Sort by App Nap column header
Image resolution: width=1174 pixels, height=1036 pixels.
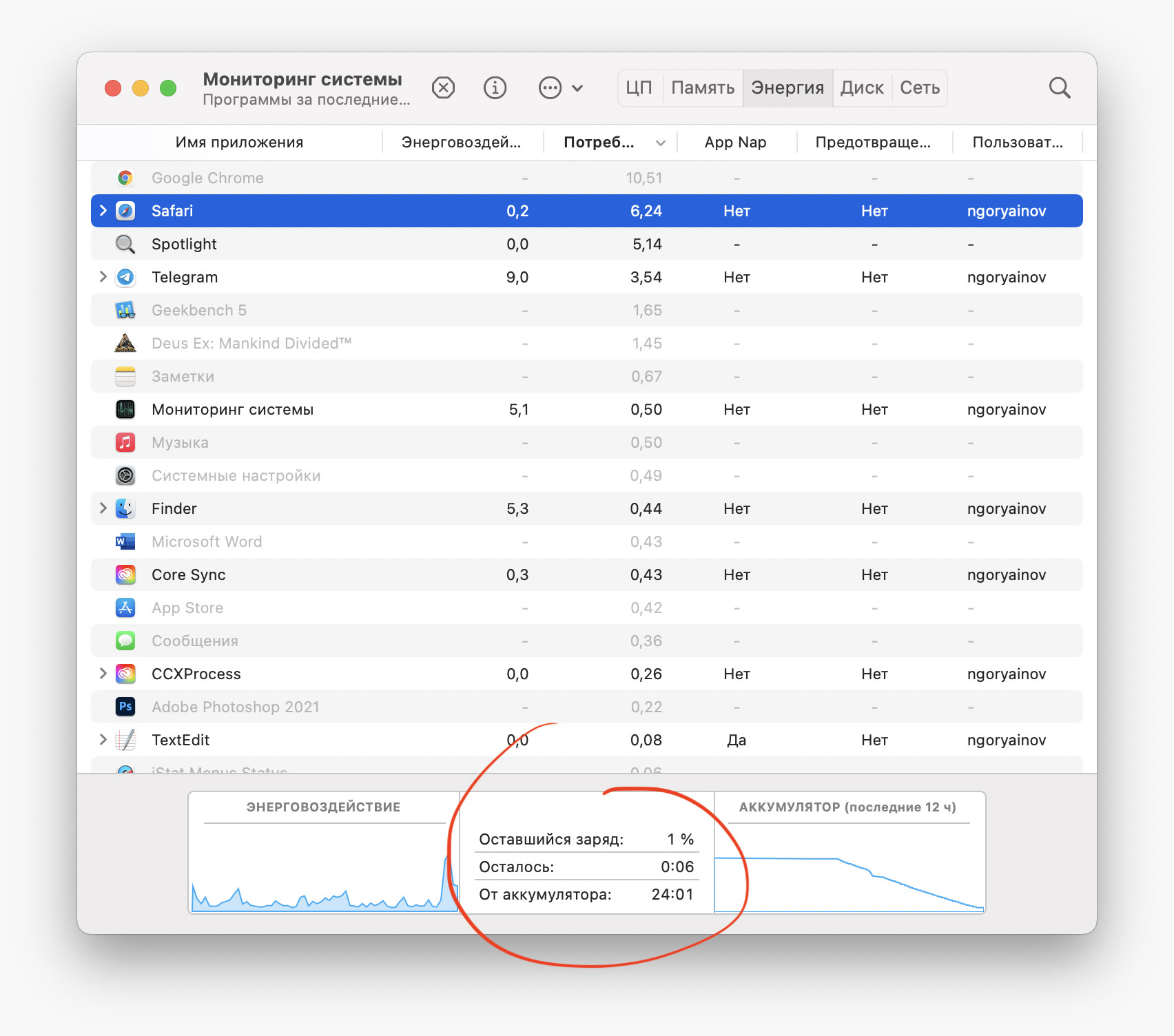point(735,143)
